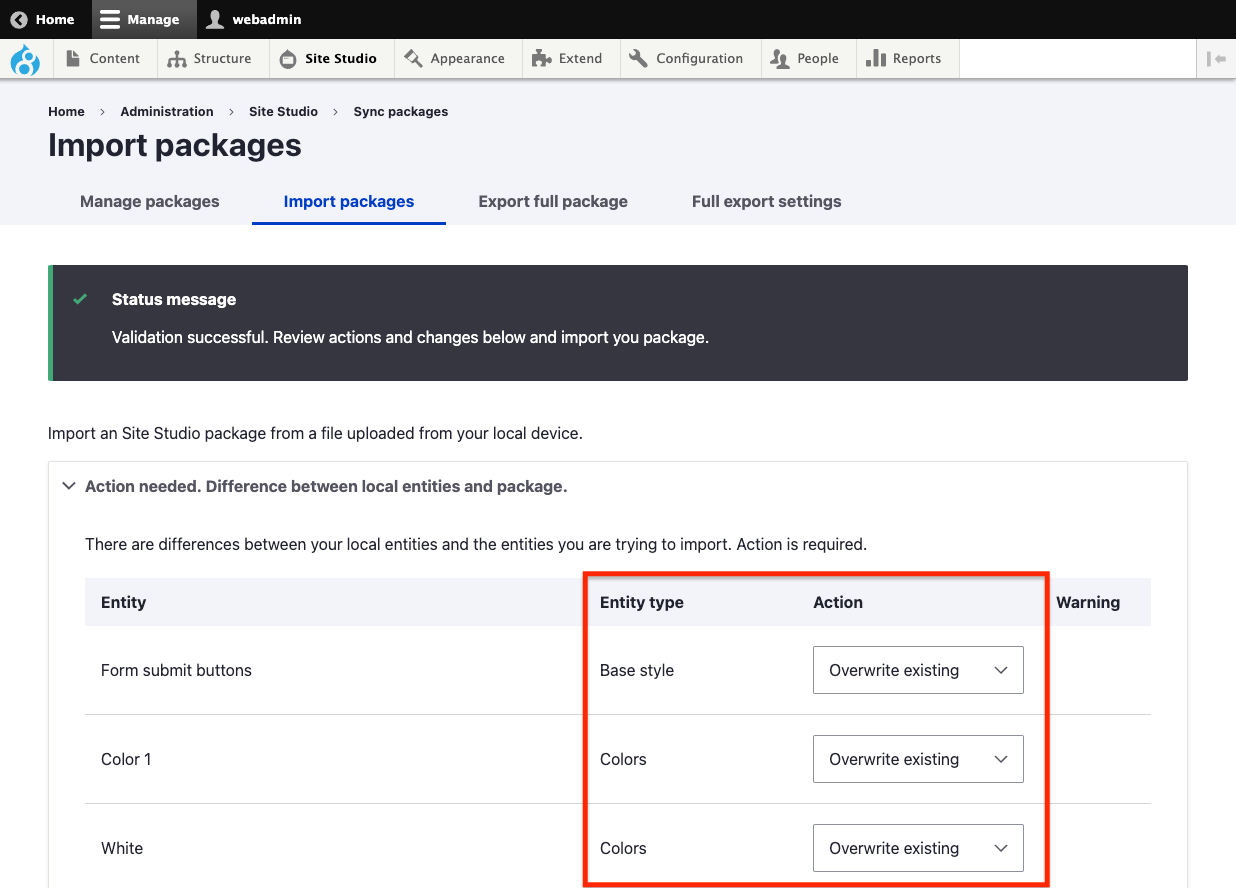1236x888 pixels.
Task: Click the Home back-arrow icon
Action: coord(19,19)
